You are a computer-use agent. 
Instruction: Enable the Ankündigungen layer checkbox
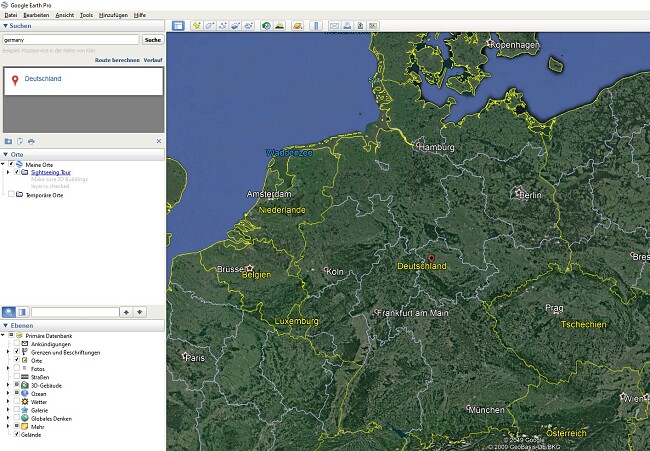coord(17,344)
